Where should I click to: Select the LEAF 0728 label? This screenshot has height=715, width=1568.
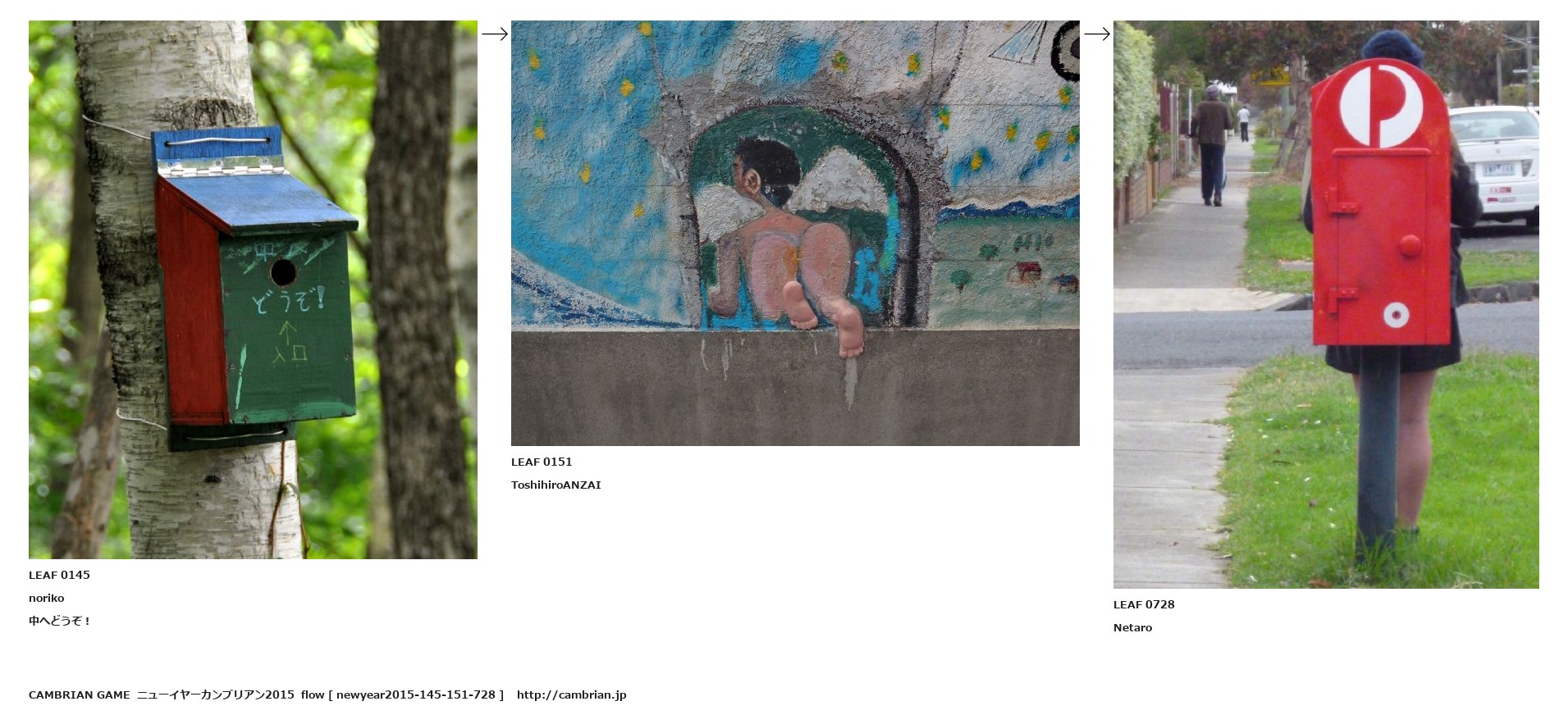pyautogui.click(x=1144, y=604)
